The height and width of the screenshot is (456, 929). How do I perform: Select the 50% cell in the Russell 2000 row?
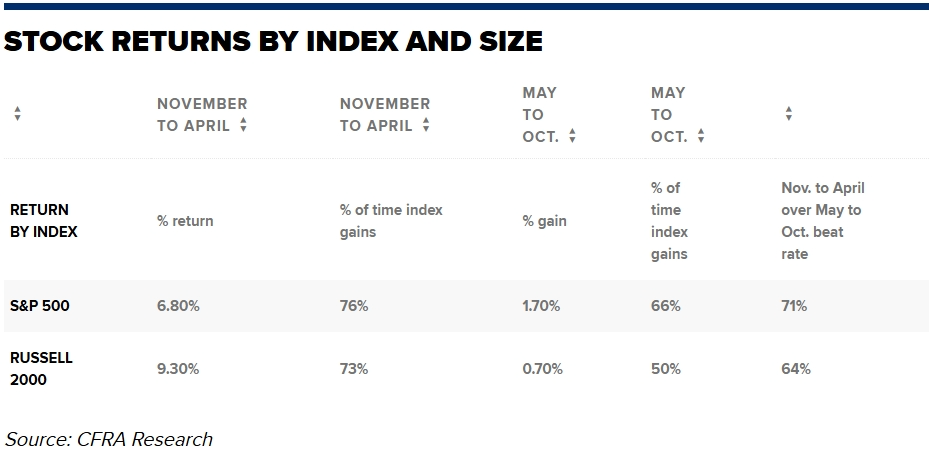665,368
